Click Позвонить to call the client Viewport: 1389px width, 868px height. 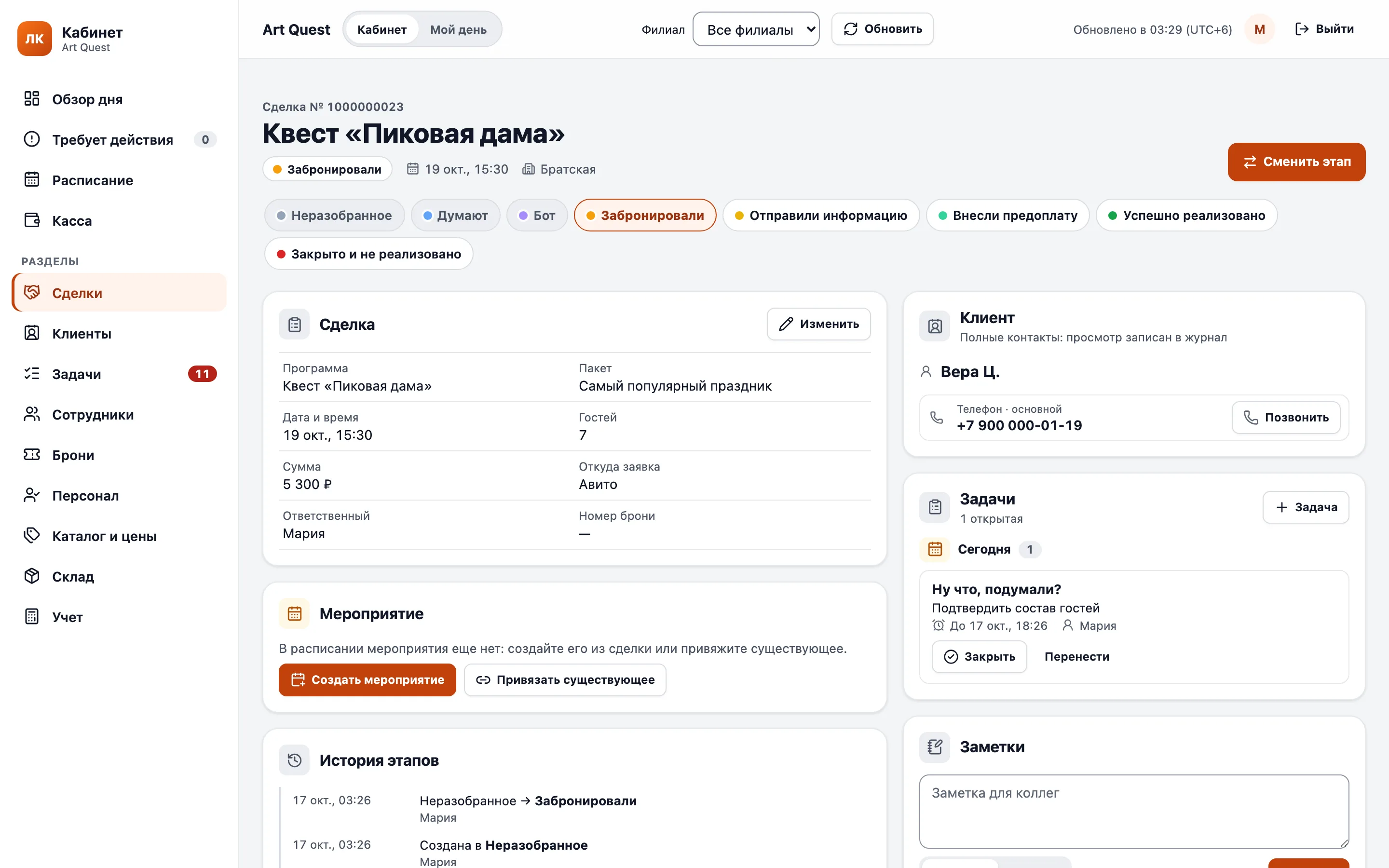pos(1286,417)
